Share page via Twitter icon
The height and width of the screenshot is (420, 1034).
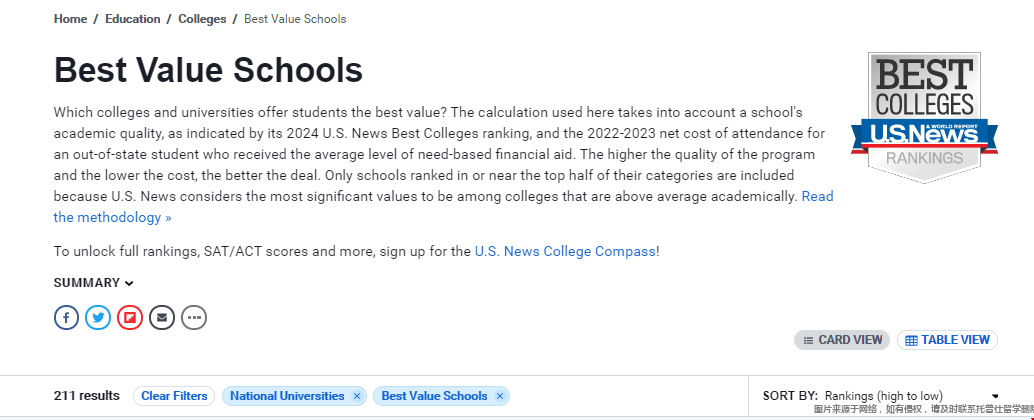point(98,318)
